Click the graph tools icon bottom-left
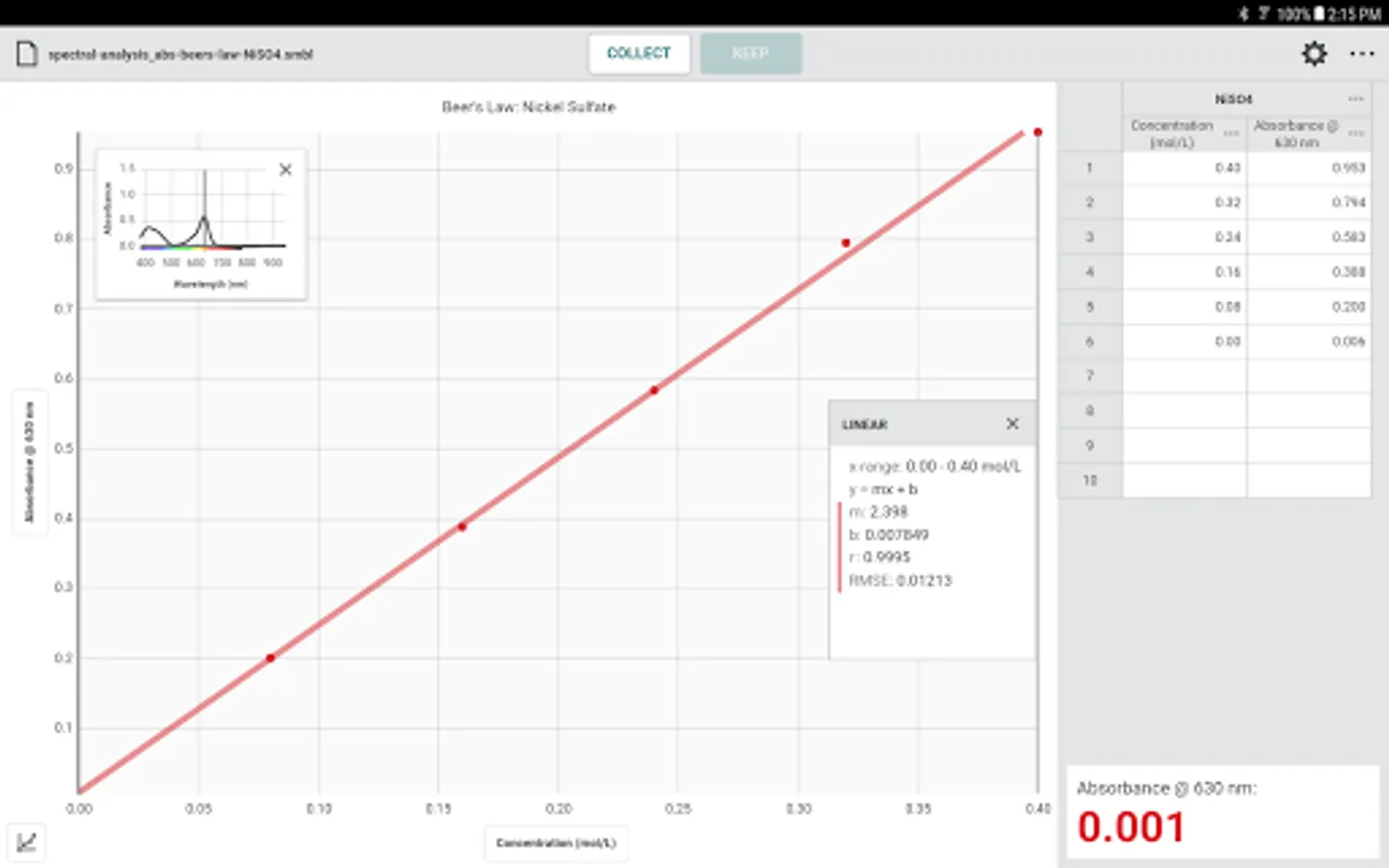This screenshot has width=1389, height=868. point(27,842)
